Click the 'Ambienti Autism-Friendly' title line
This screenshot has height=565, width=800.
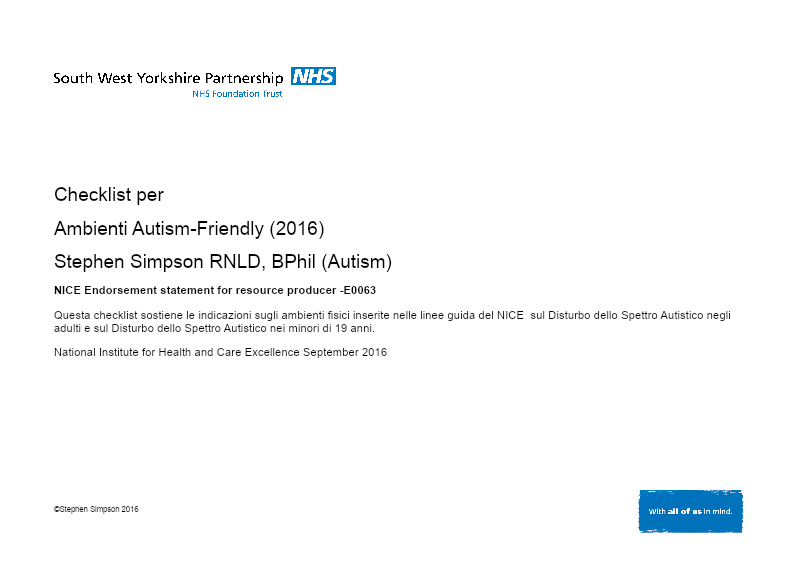click(160, 229)
